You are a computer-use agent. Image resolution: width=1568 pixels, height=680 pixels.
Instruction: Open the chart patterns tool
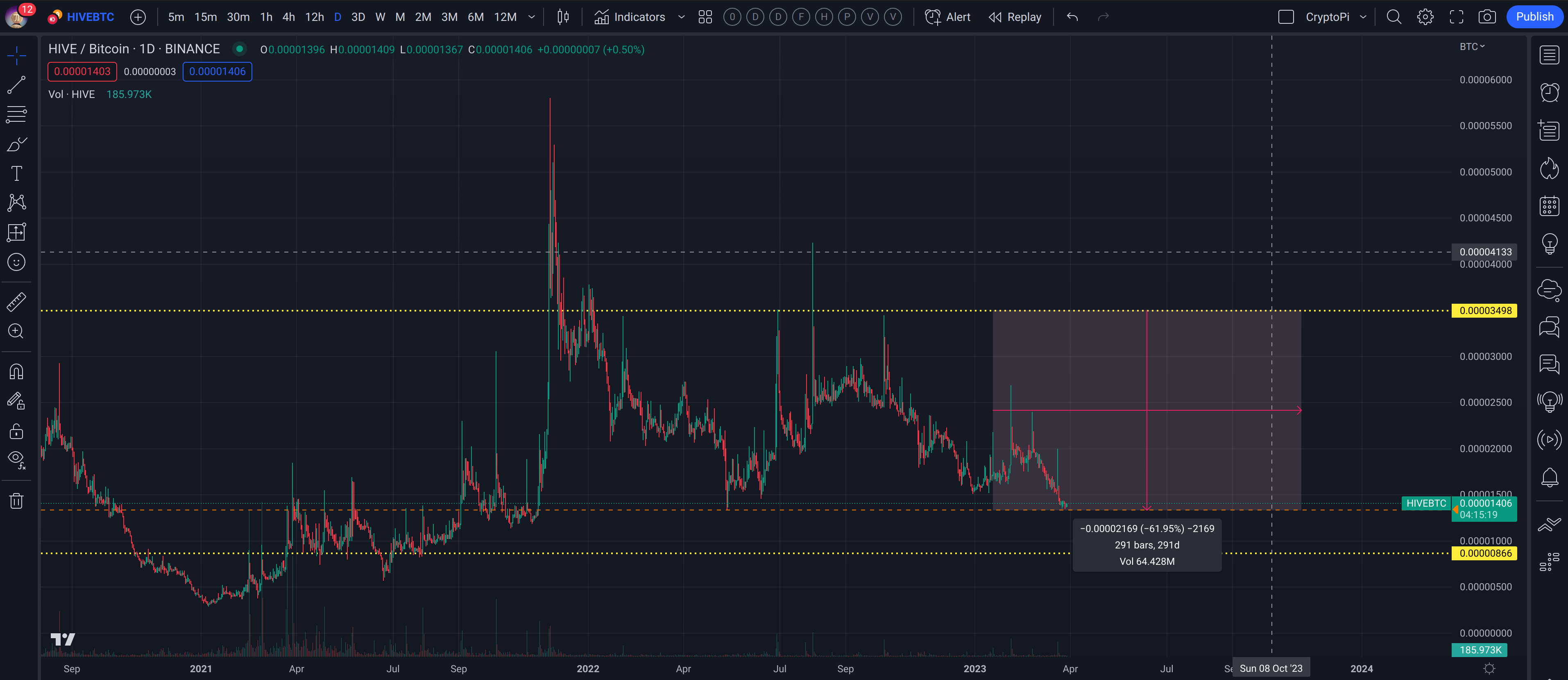pyautogui.click(x=16, y=203)
